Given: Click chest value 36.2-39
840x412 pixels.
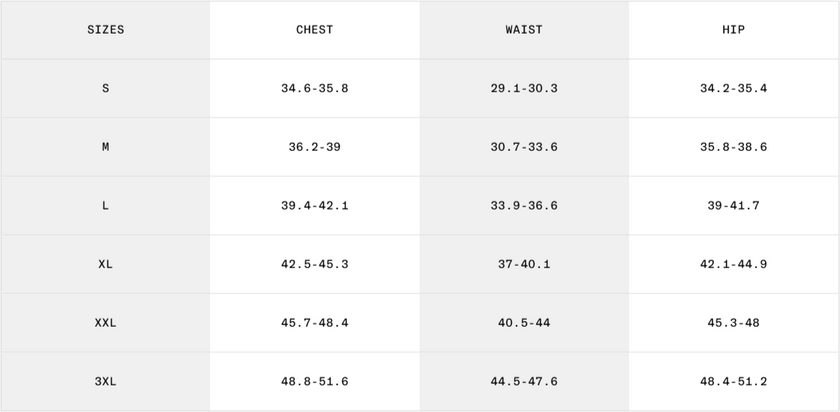Looking at the screenshot, I should (314, 147).
